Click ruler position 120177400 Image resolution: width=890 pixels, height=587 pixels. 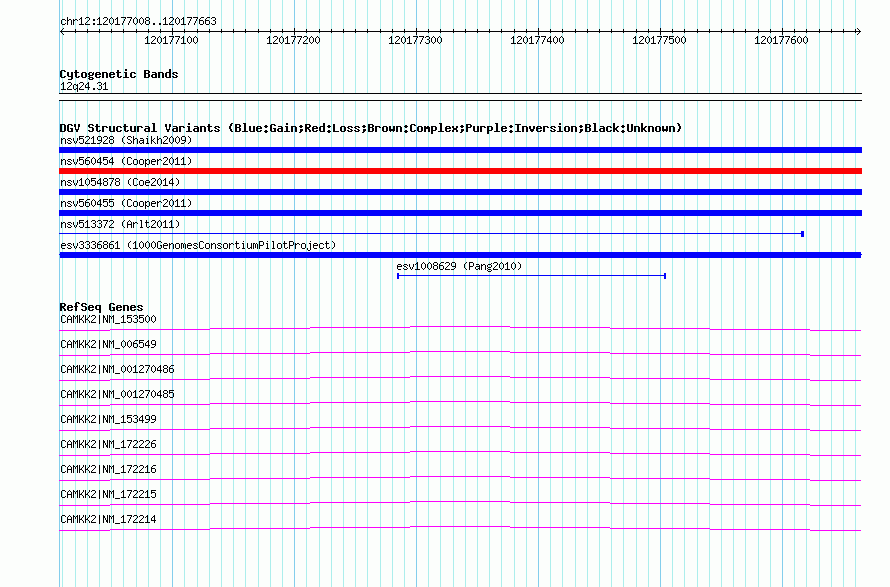(538, 40)
